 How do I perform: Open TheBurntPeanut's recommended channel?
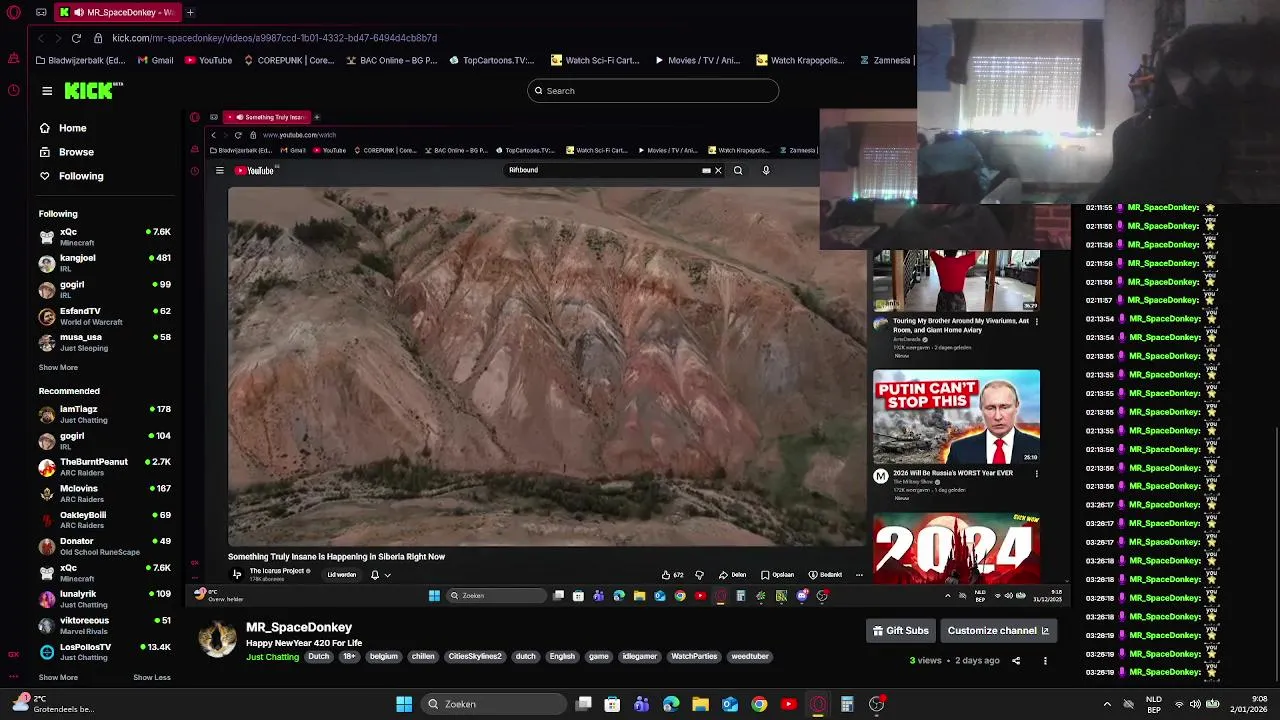[x=104, y=467]
